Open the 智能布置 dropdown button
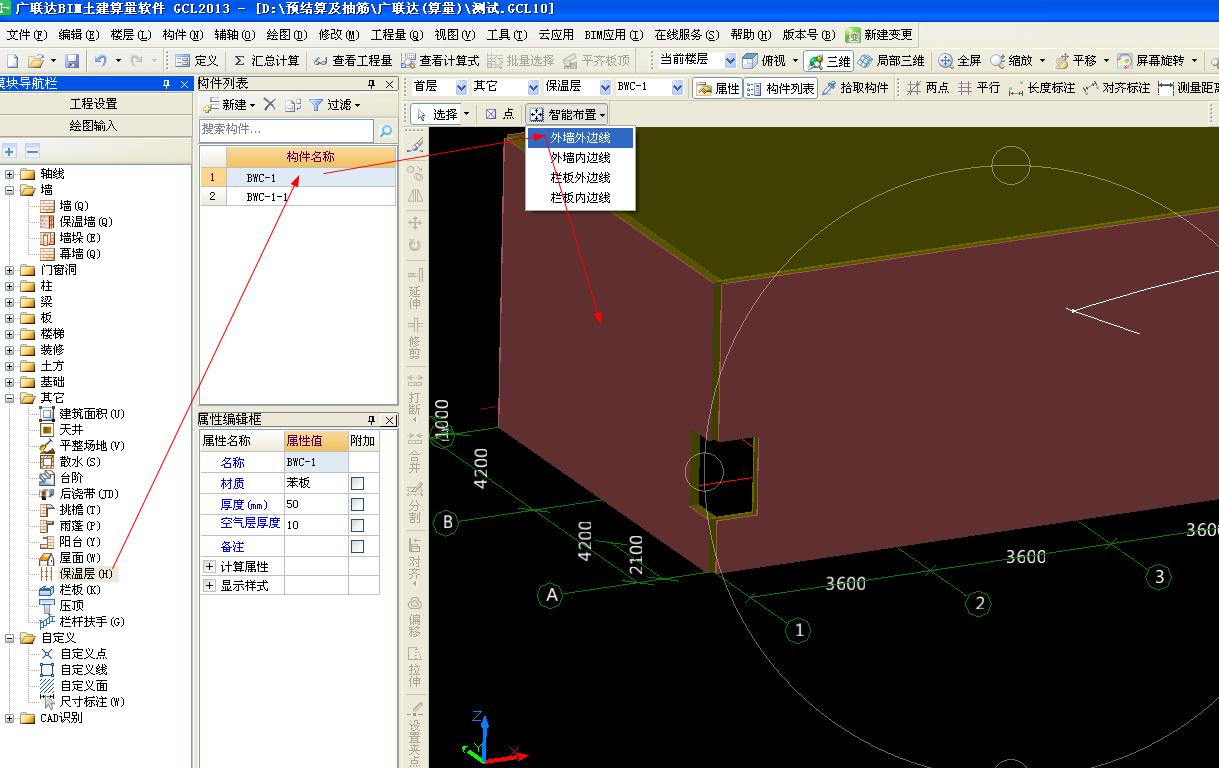The width and height of the screenshot is (1219, 768). [x=567, y=115]
